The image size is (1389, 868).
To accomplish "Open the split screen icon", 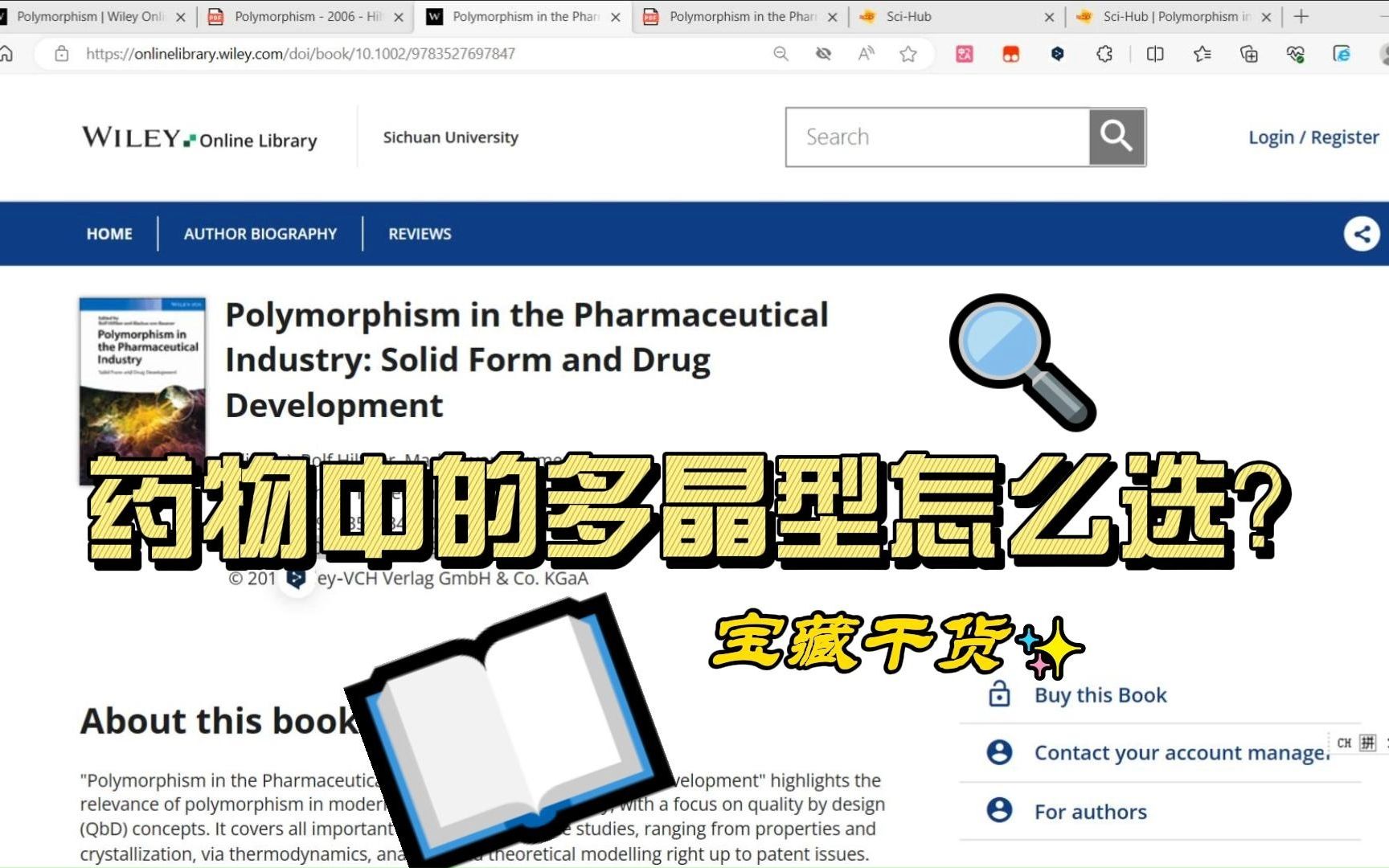I will tap(1155, 54).
